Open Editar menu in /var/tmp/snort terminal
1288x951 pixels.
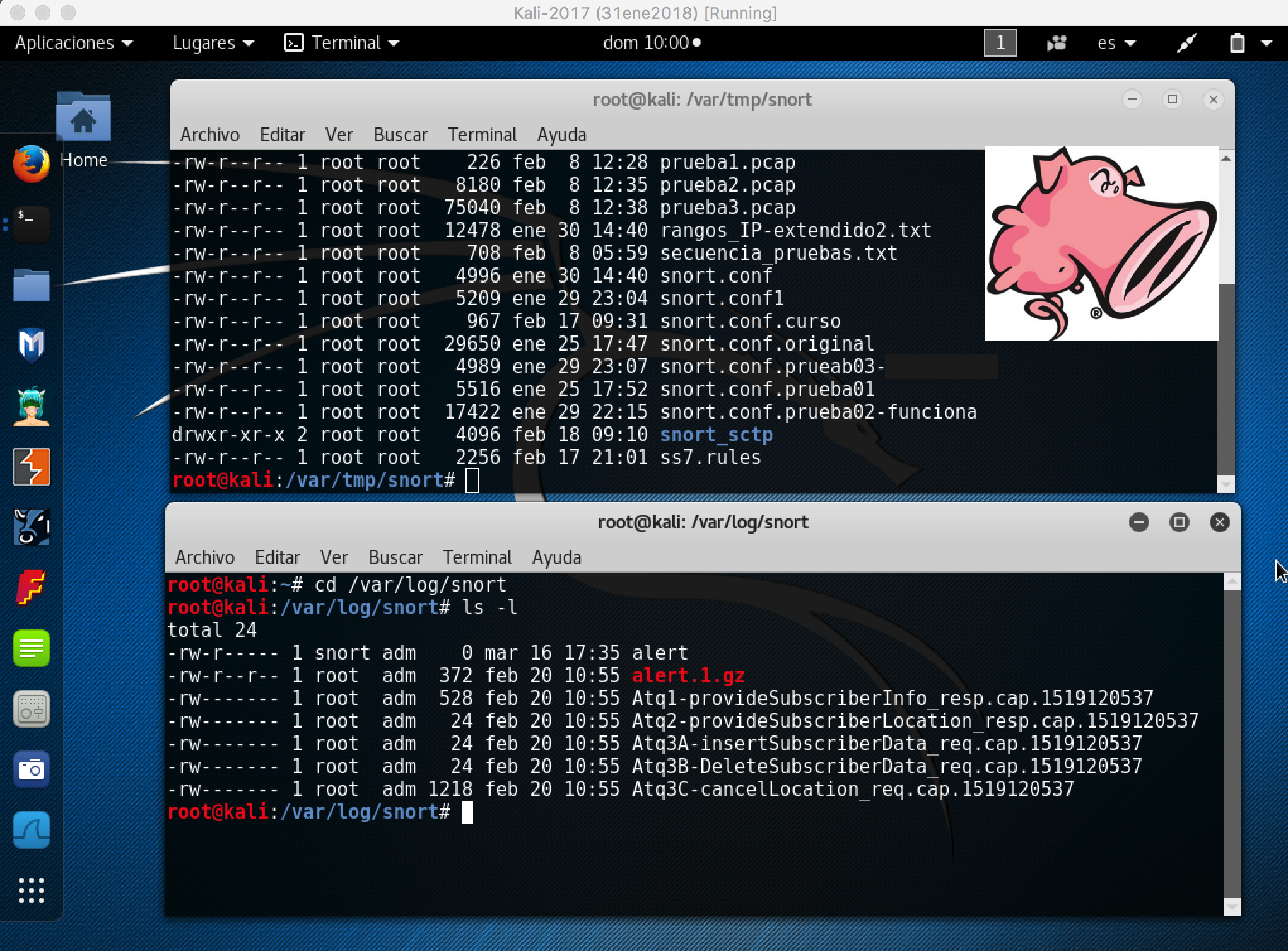pyautogui.click(x=283, y=135)
